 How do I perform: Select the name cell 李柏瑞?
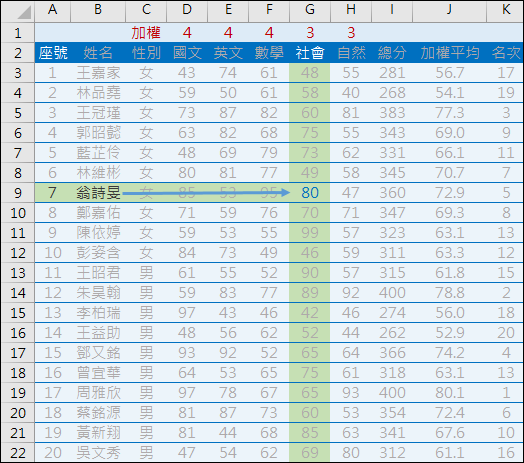click(x=98, y=313)
